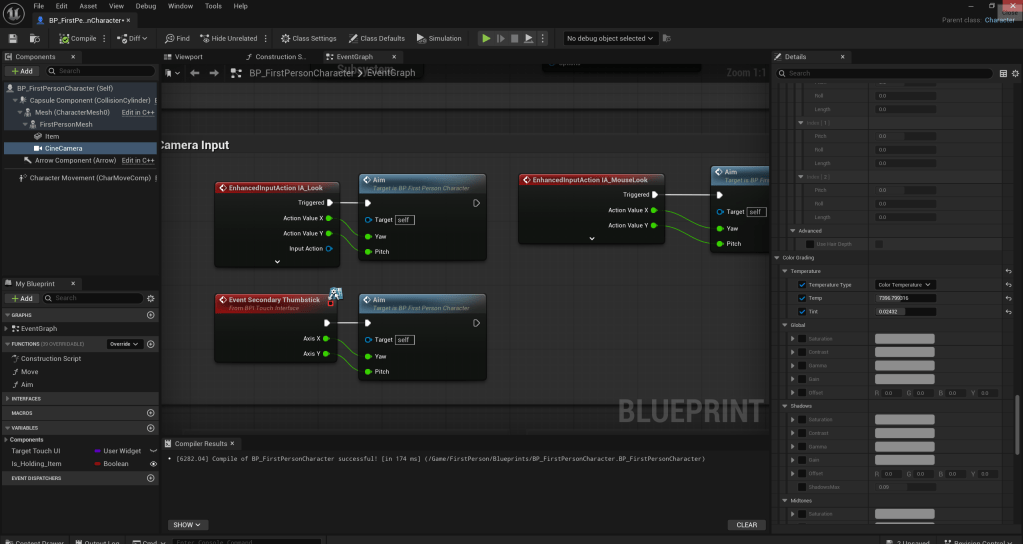1023x544 pixels.
Task: Open the functions Override dropdown
Action: pos(124,344)
